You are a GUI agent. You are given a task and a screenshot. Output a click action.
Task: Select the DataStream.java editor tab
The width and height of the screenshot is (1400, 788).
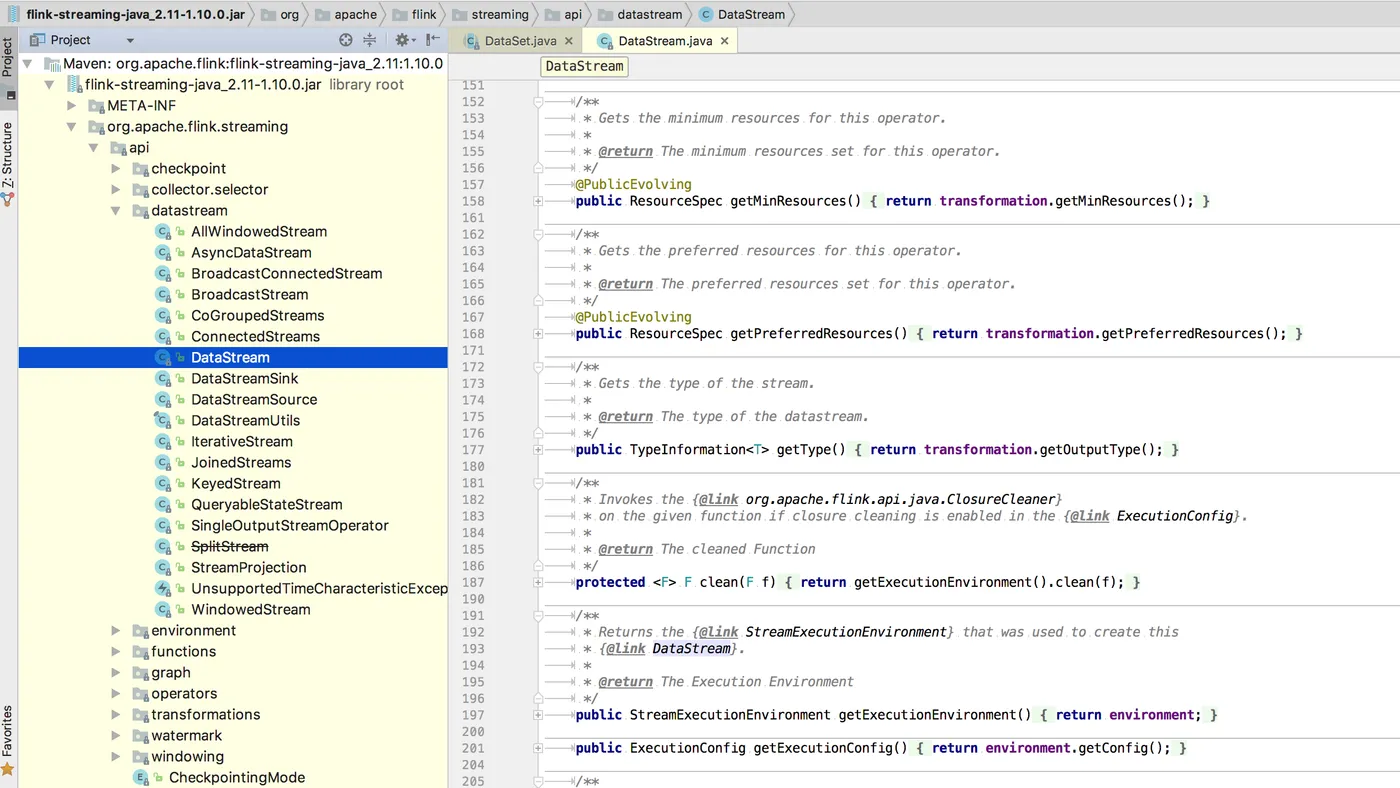pyautogui.click(x=662, y=41)
